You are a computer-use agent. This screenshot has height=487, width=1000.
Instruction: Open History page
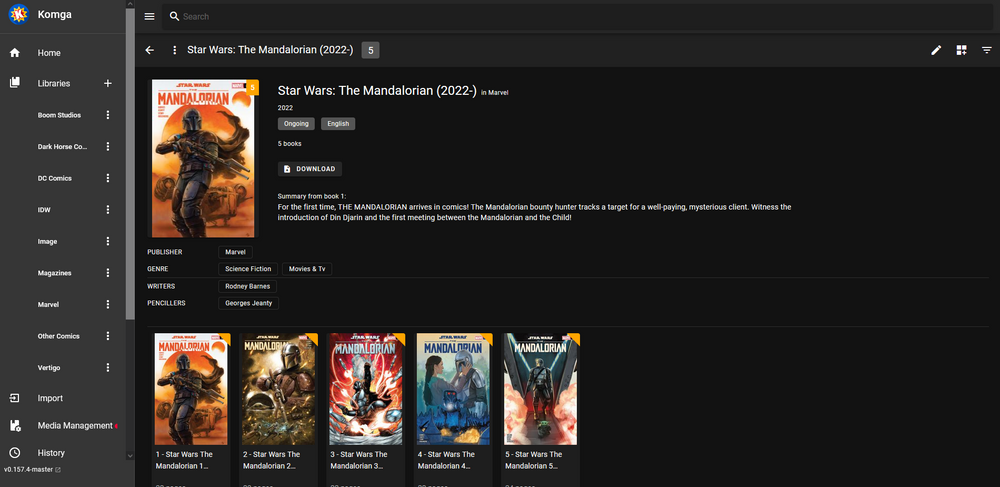51,453
